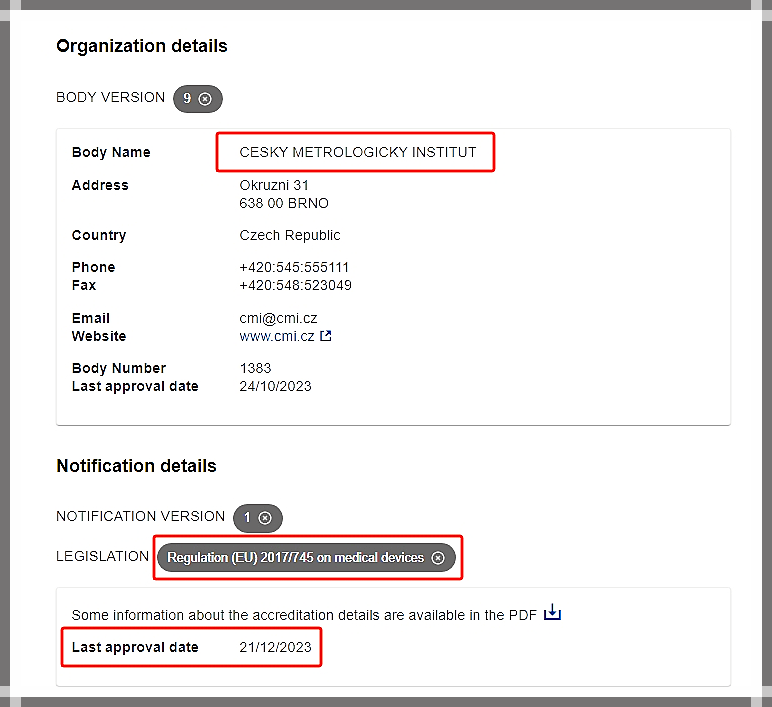Select body number 1383

click(x=255, y=368)
